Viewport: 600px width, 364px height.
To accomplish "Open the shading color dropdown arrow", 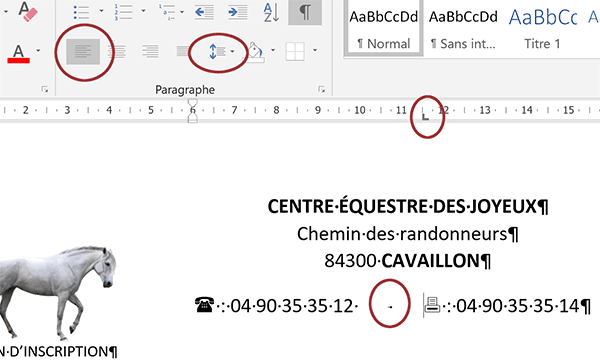I will (273, 50).
